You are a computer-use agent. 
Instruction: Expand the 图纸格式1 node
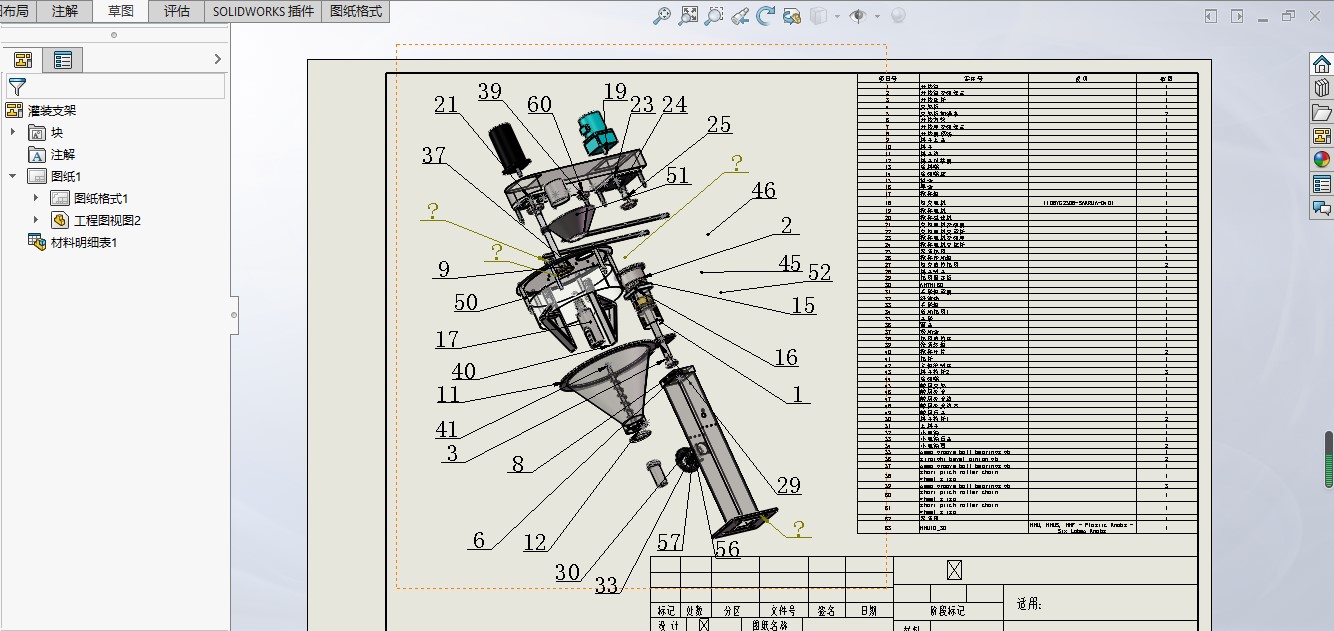tap(36, 199)
